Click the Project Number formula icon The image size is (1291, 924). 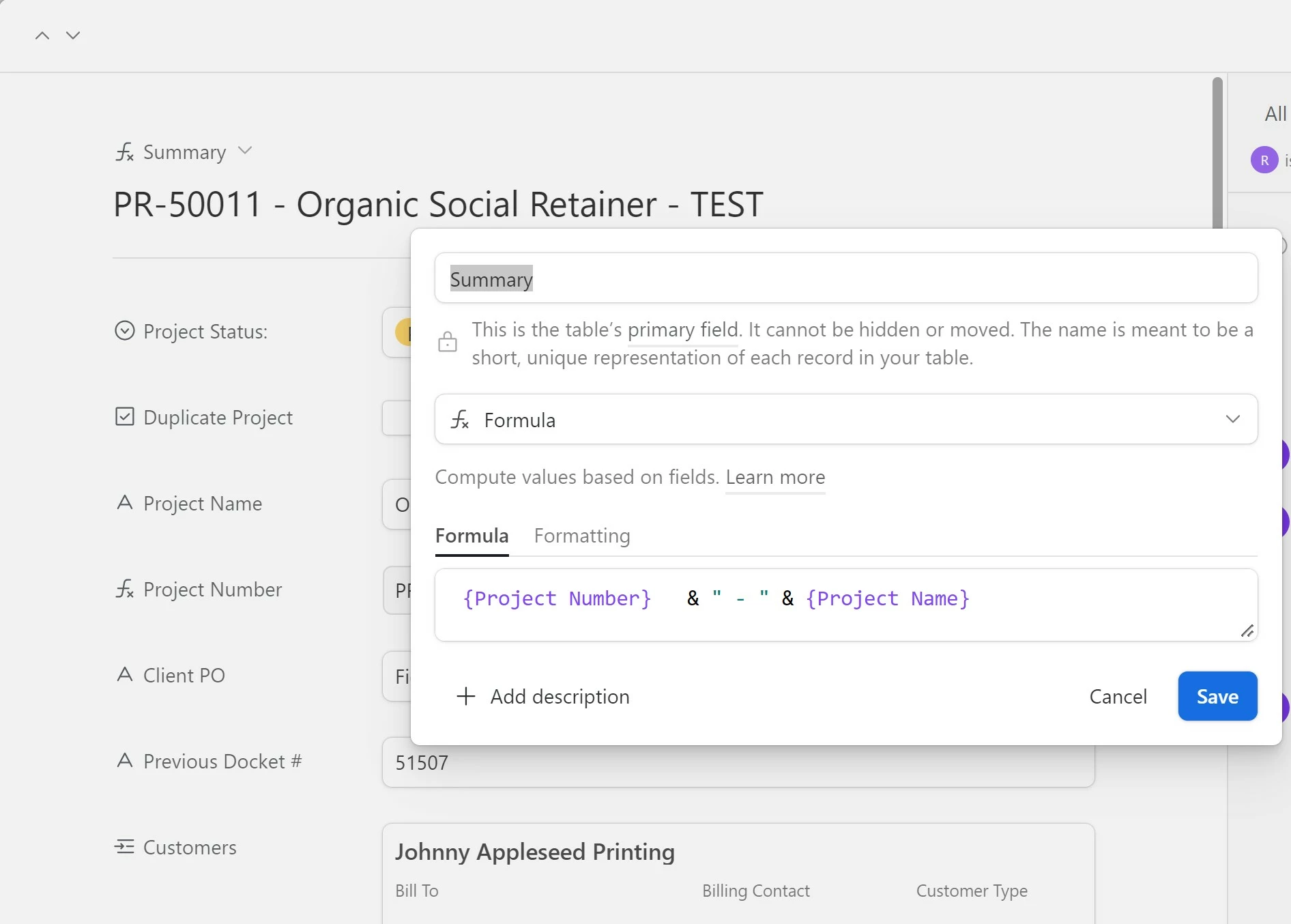click(x=124, y=589)
